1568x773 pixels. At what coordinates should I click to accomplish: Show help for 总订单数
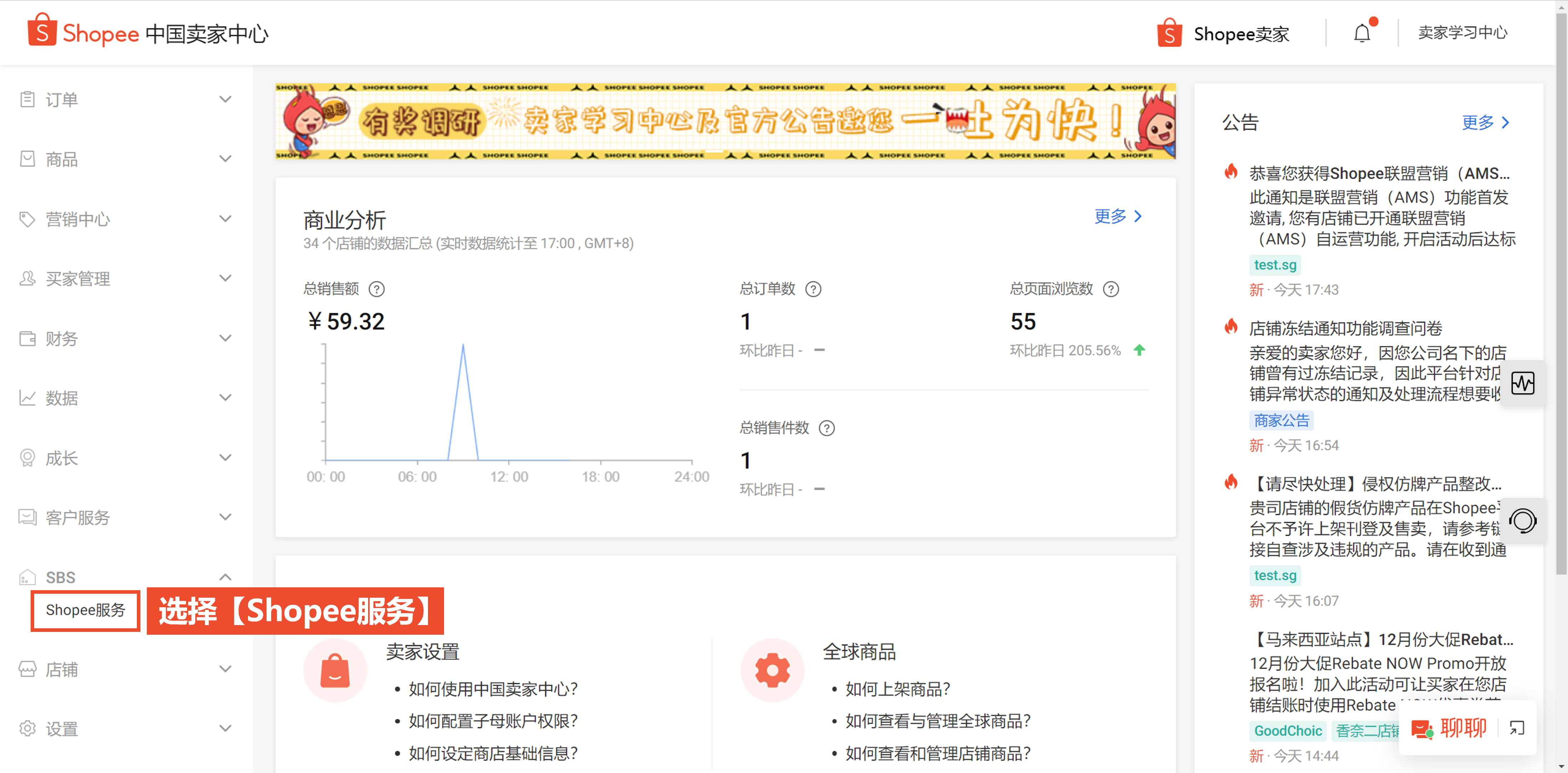tap(813, 289)
